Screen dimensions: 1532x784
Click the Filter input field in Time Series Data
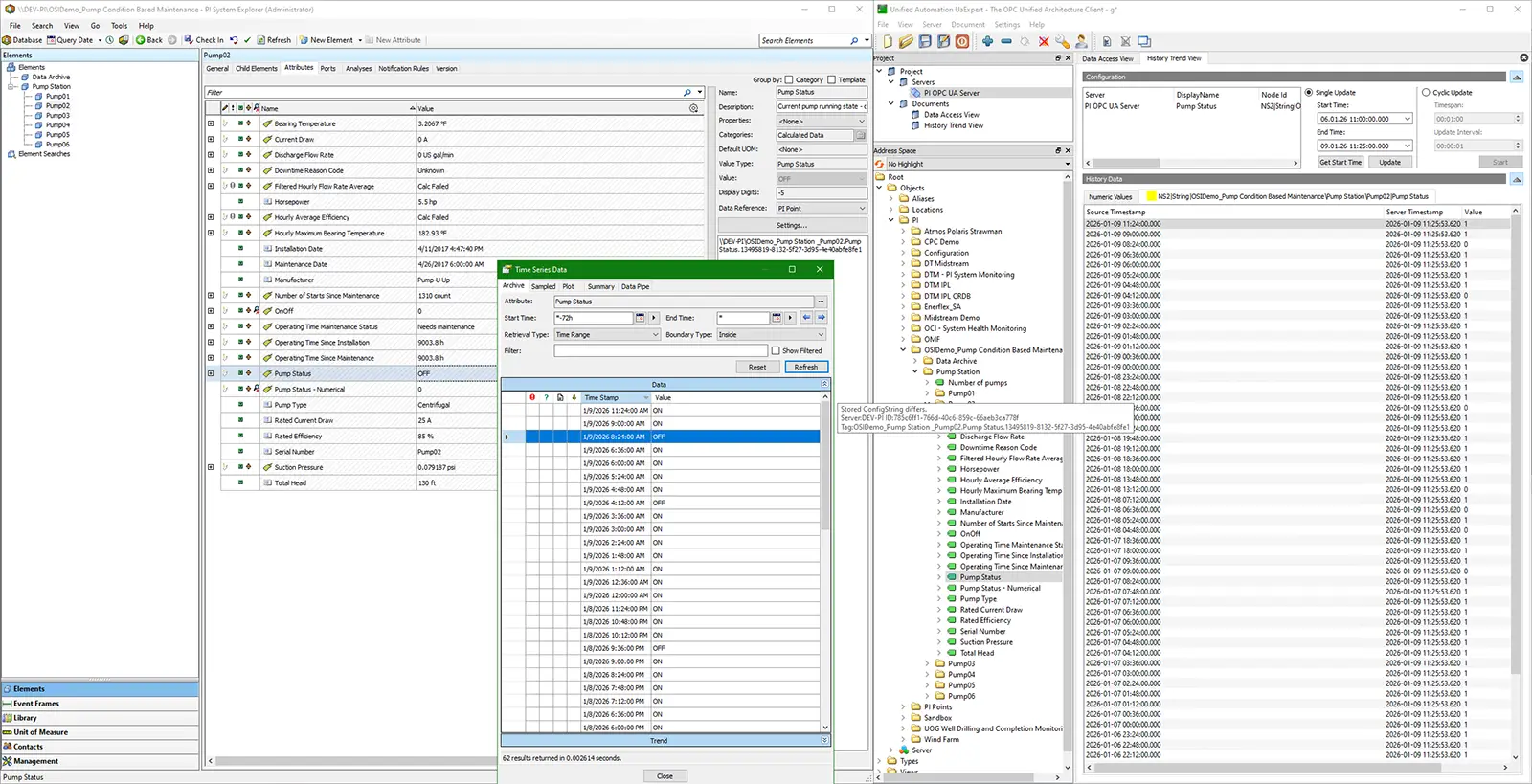pos(660,351)
